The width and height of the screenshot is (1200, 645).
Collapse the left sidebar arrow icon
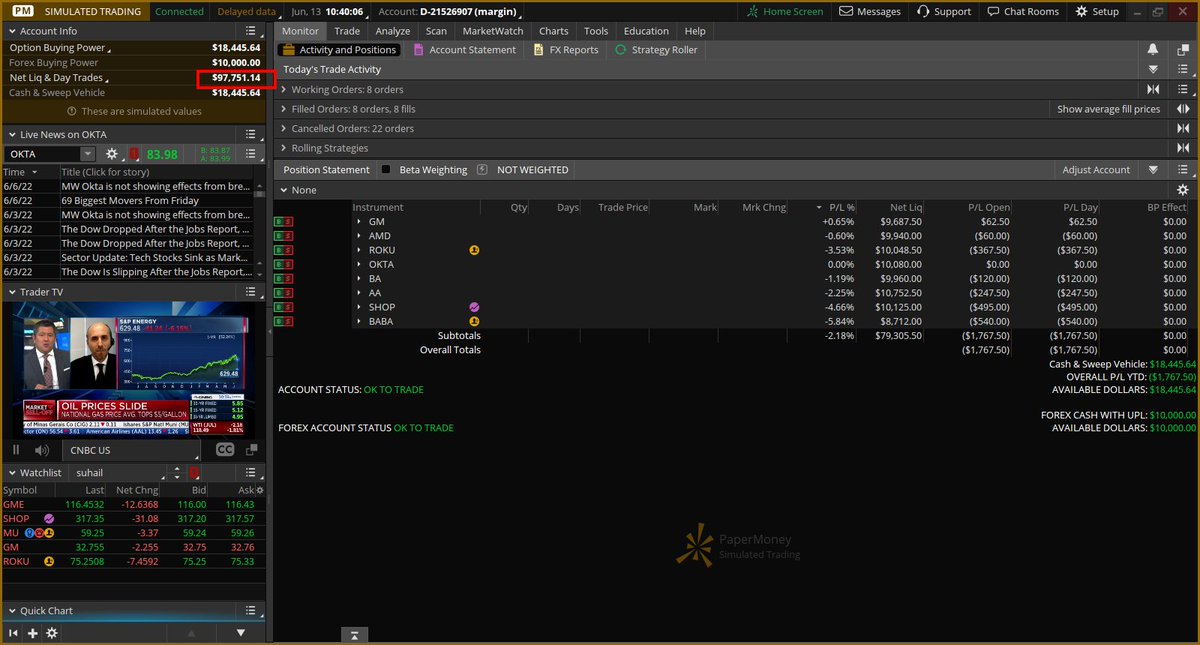[x=13, y=633]
